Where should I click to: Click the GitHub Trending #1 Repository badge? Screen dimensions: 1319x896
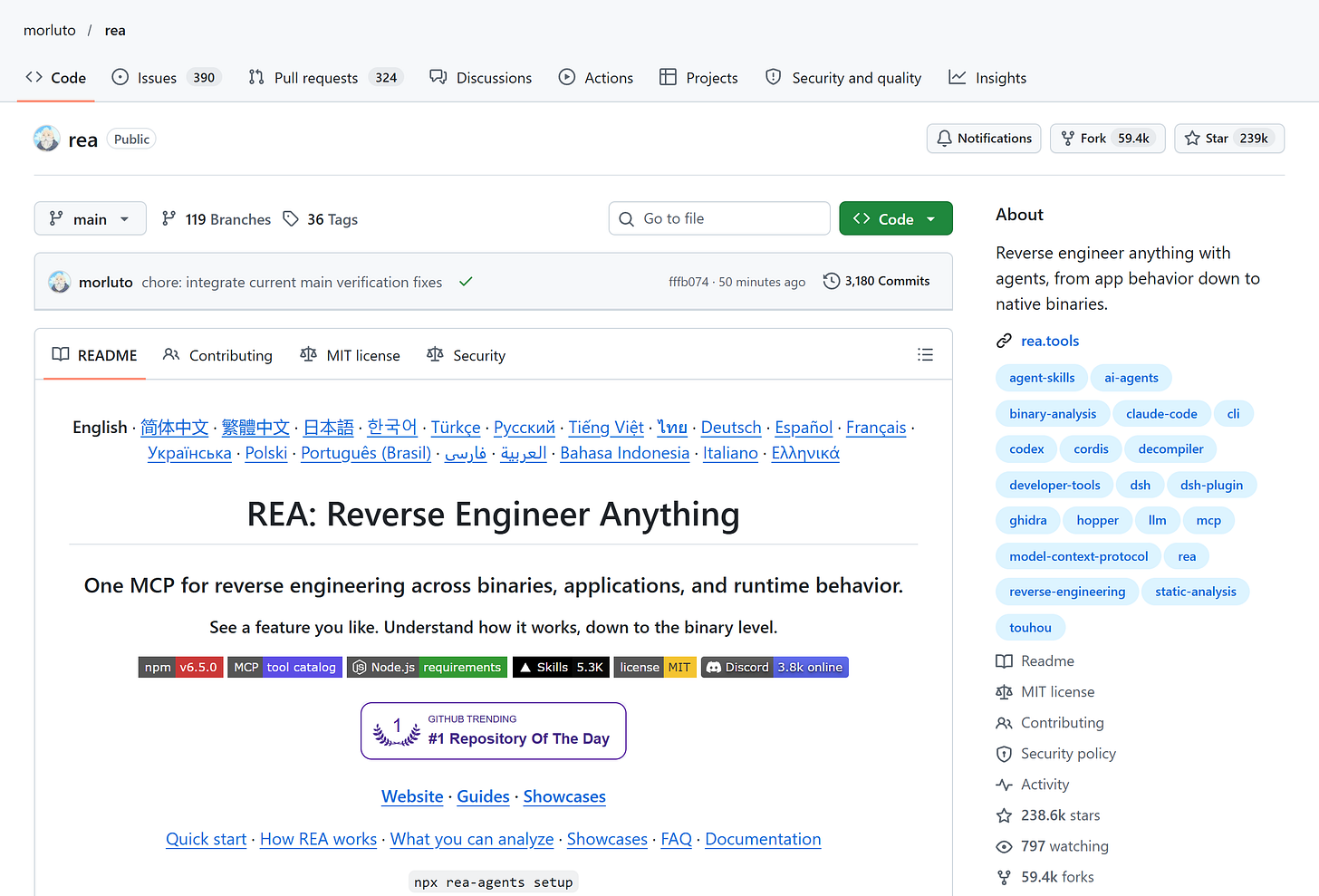tap(494, 731)
